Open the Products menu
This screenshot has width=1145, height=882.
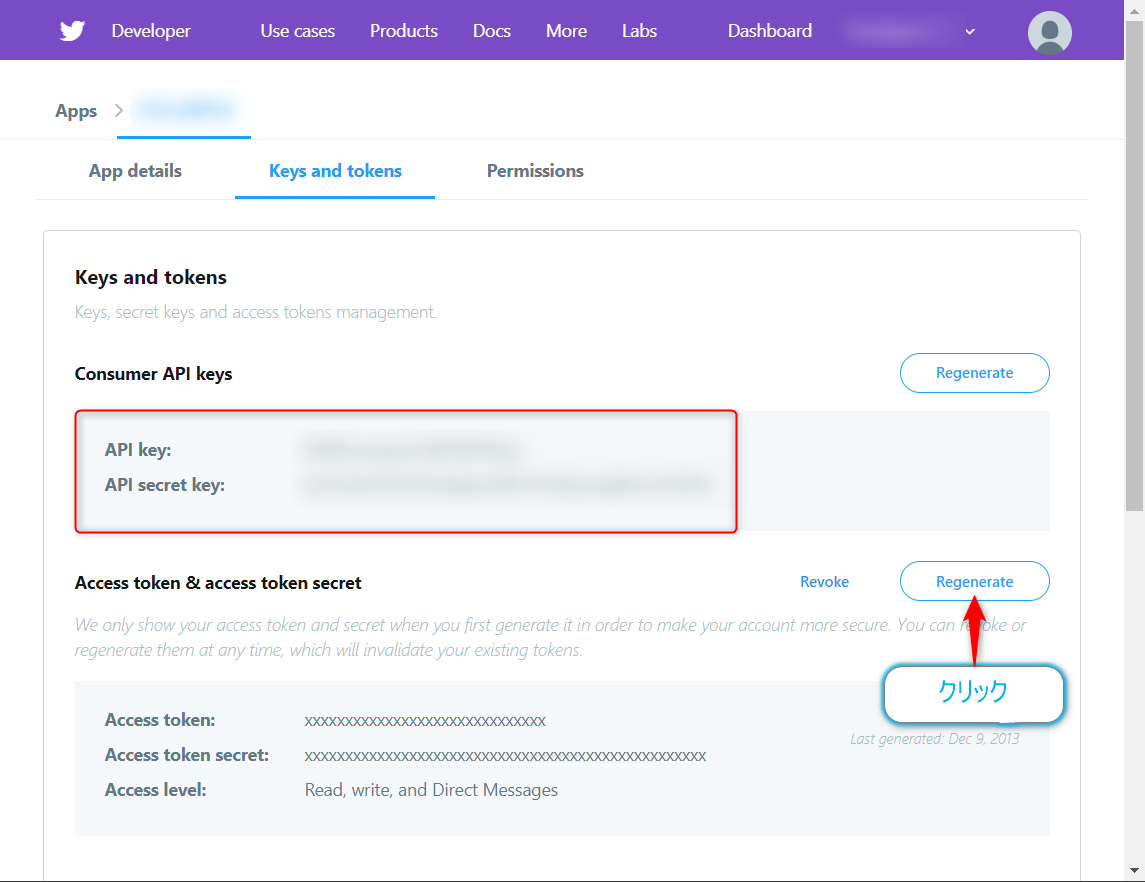[404, 31]
